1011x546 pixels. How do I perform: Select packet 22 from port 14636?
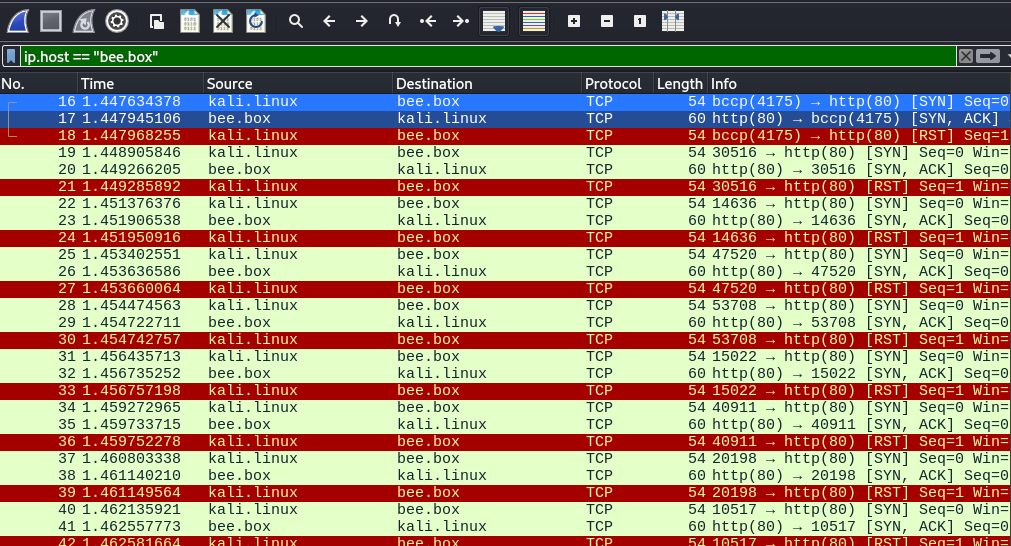506,203
